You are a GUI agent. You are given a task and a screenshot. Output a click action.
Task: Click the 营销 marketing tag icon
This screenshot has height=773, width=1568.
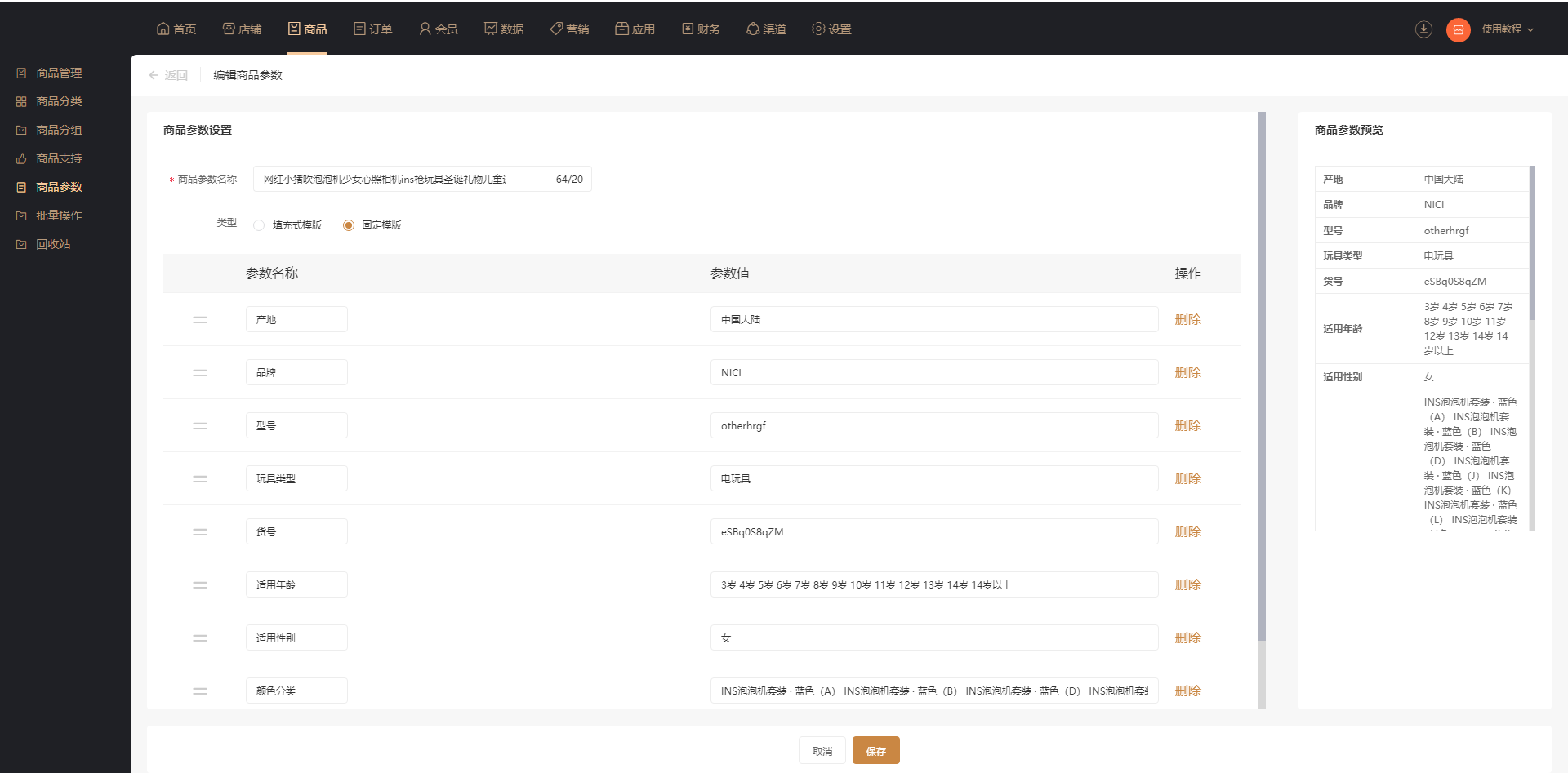556,29
